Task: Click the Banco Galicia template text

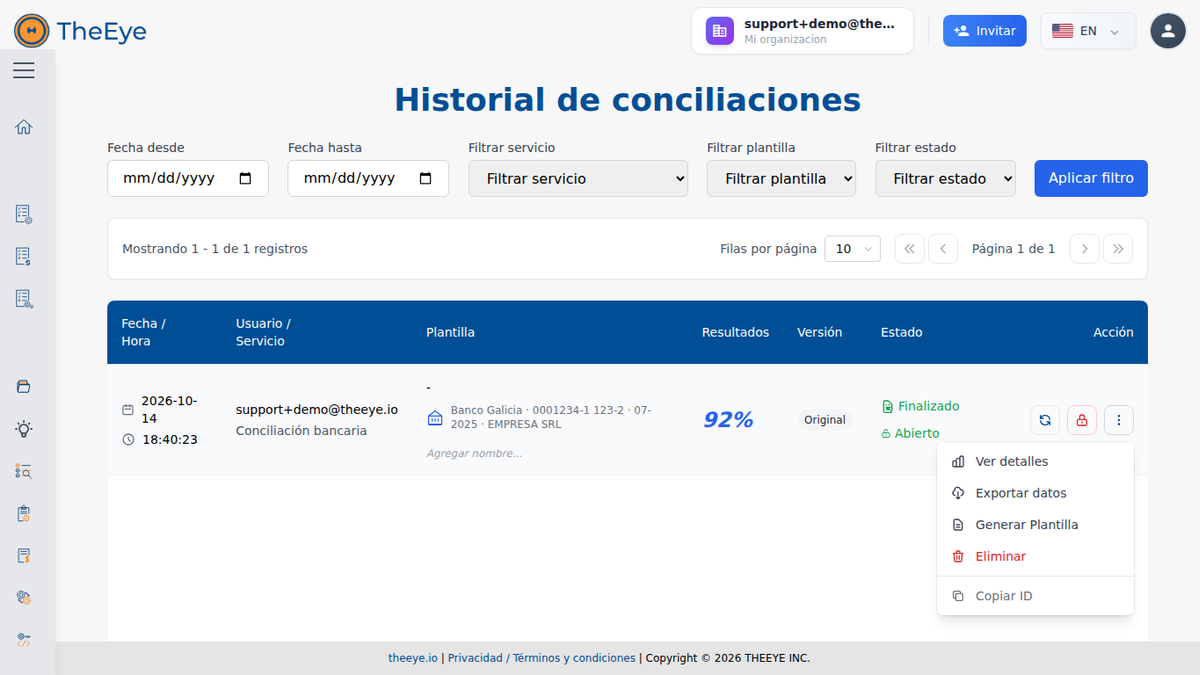Action: [551, 417]
